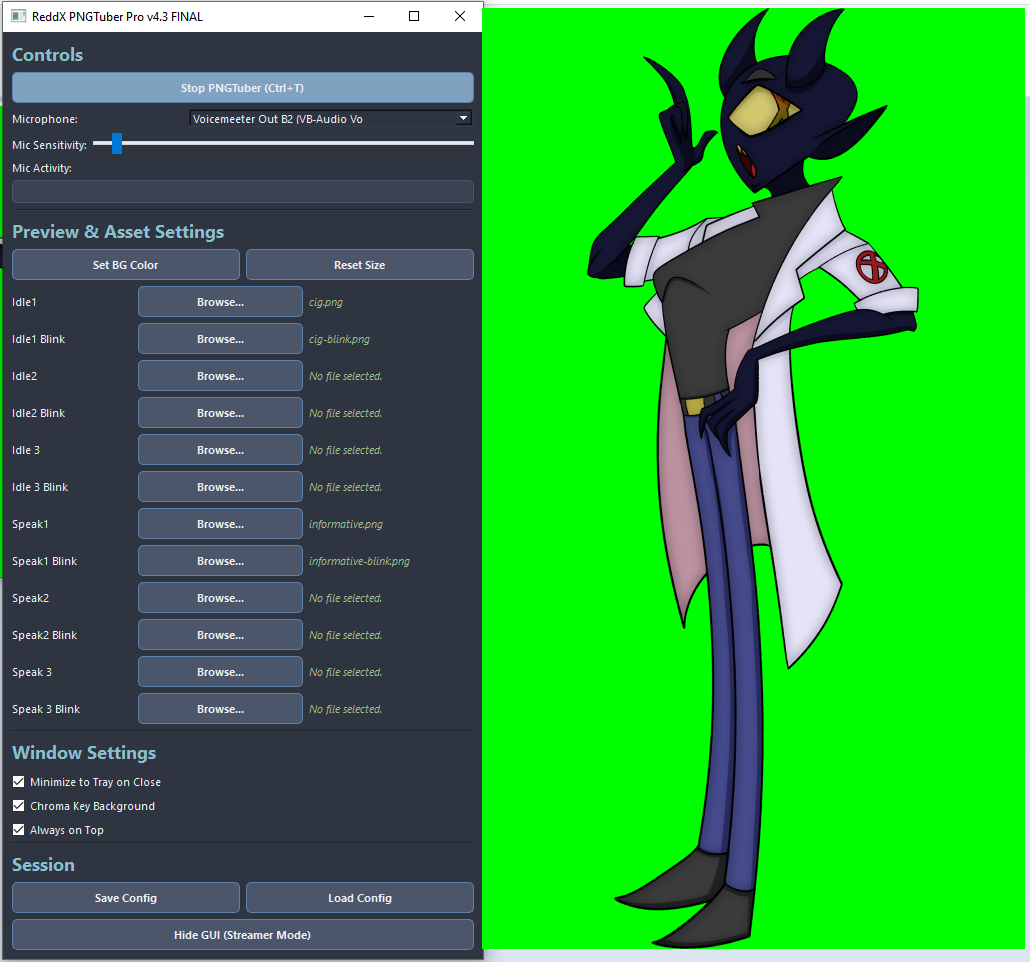Maximize the ReddX PNGTuber Pro window
Image resolution: width=1030 pixels, height=962 pixels.
[x=414, y=16]
